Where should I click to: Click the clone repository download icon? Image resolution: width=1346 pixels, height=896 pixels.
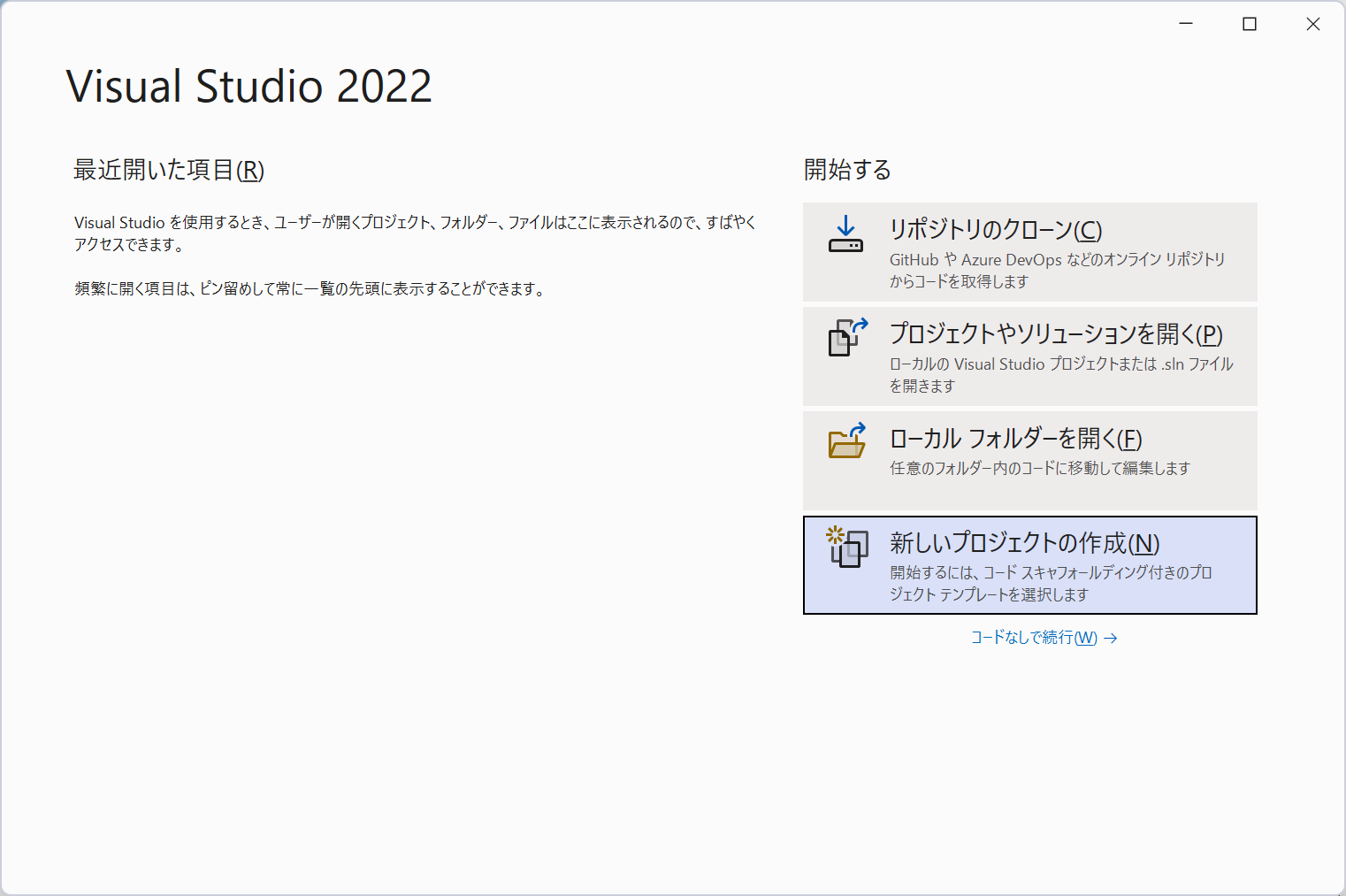click(845, 234)
